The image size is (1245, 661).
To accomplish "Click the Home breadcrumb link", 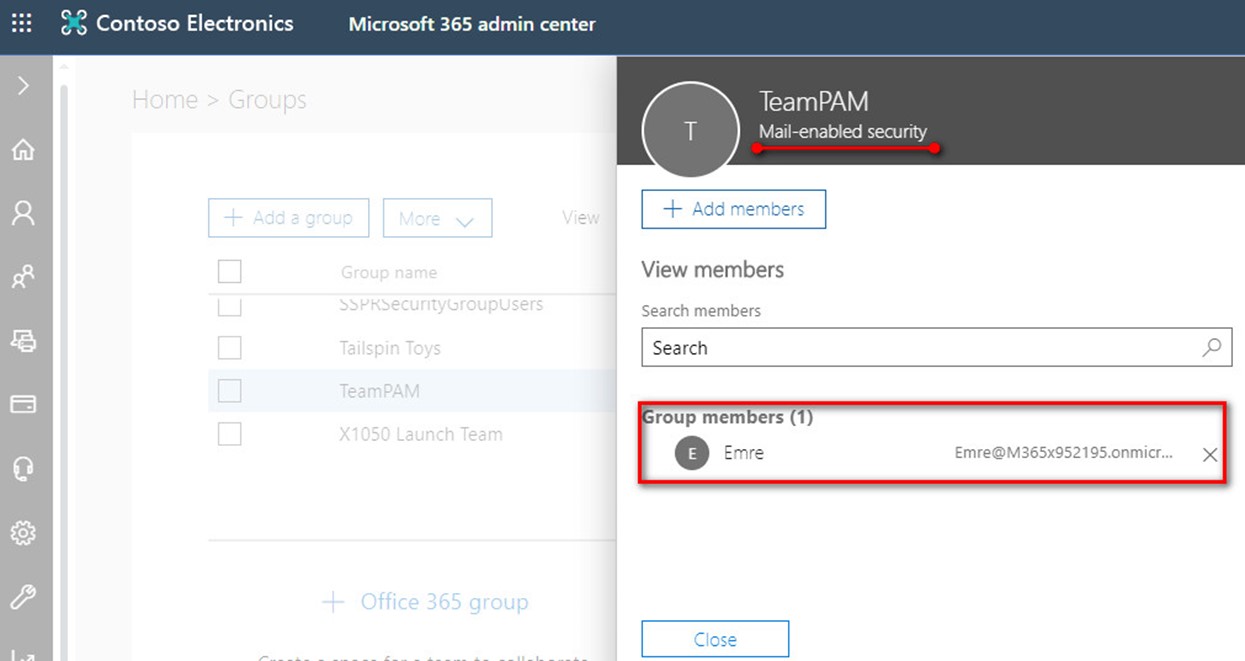I will 165,100.
